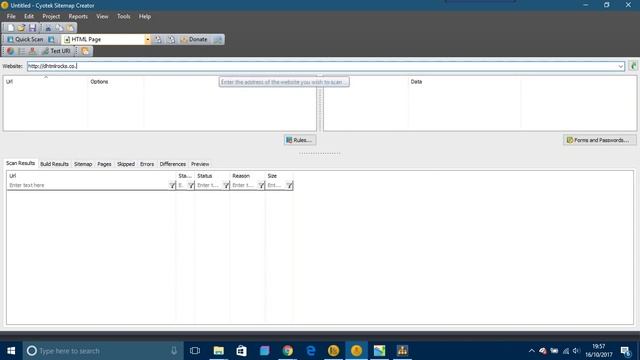Viewport: 640px width, 360px height.
Task: Open the View menu
Action: point(102,16)
